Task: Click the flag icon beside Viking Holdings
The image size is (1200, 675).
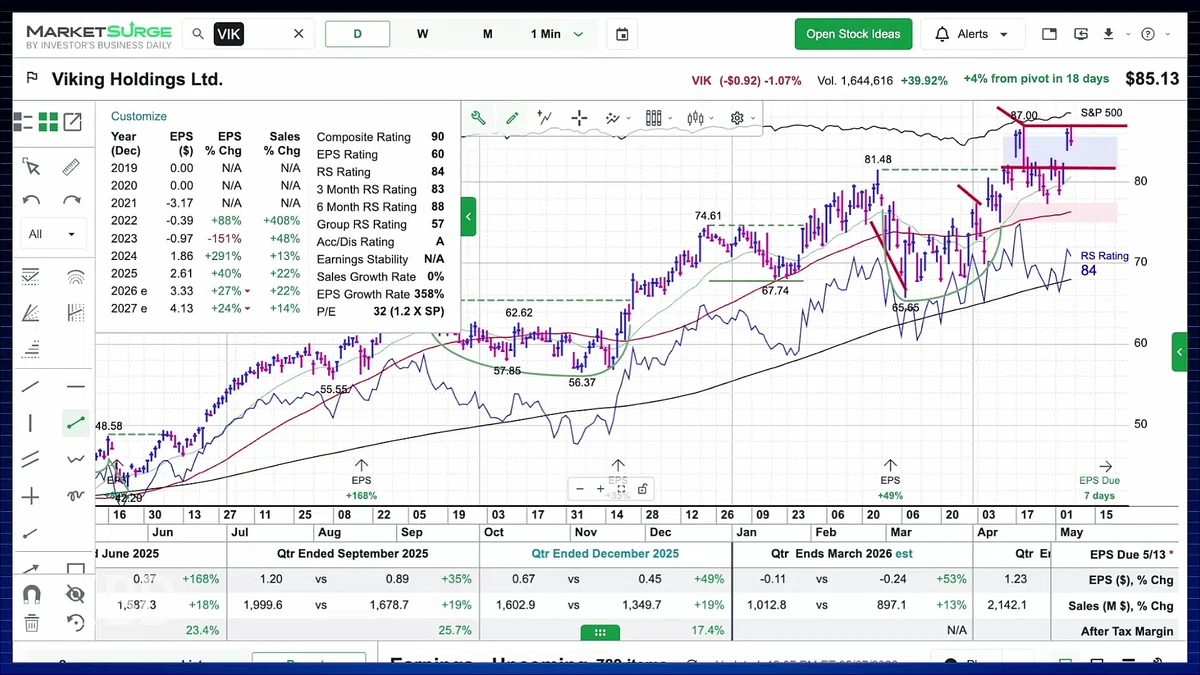Action: pos(32,79)
